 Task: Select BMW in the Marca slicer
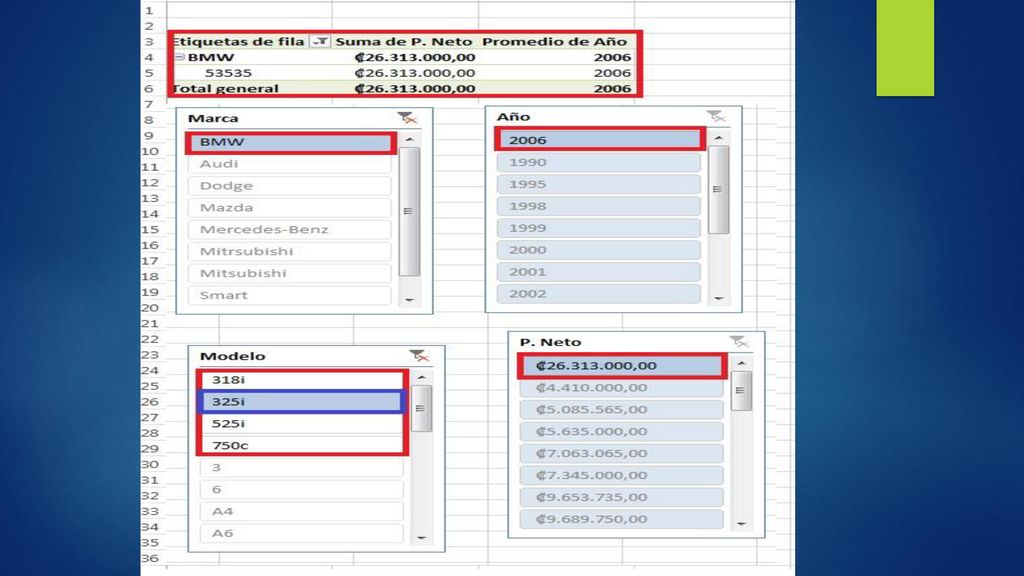291,142
